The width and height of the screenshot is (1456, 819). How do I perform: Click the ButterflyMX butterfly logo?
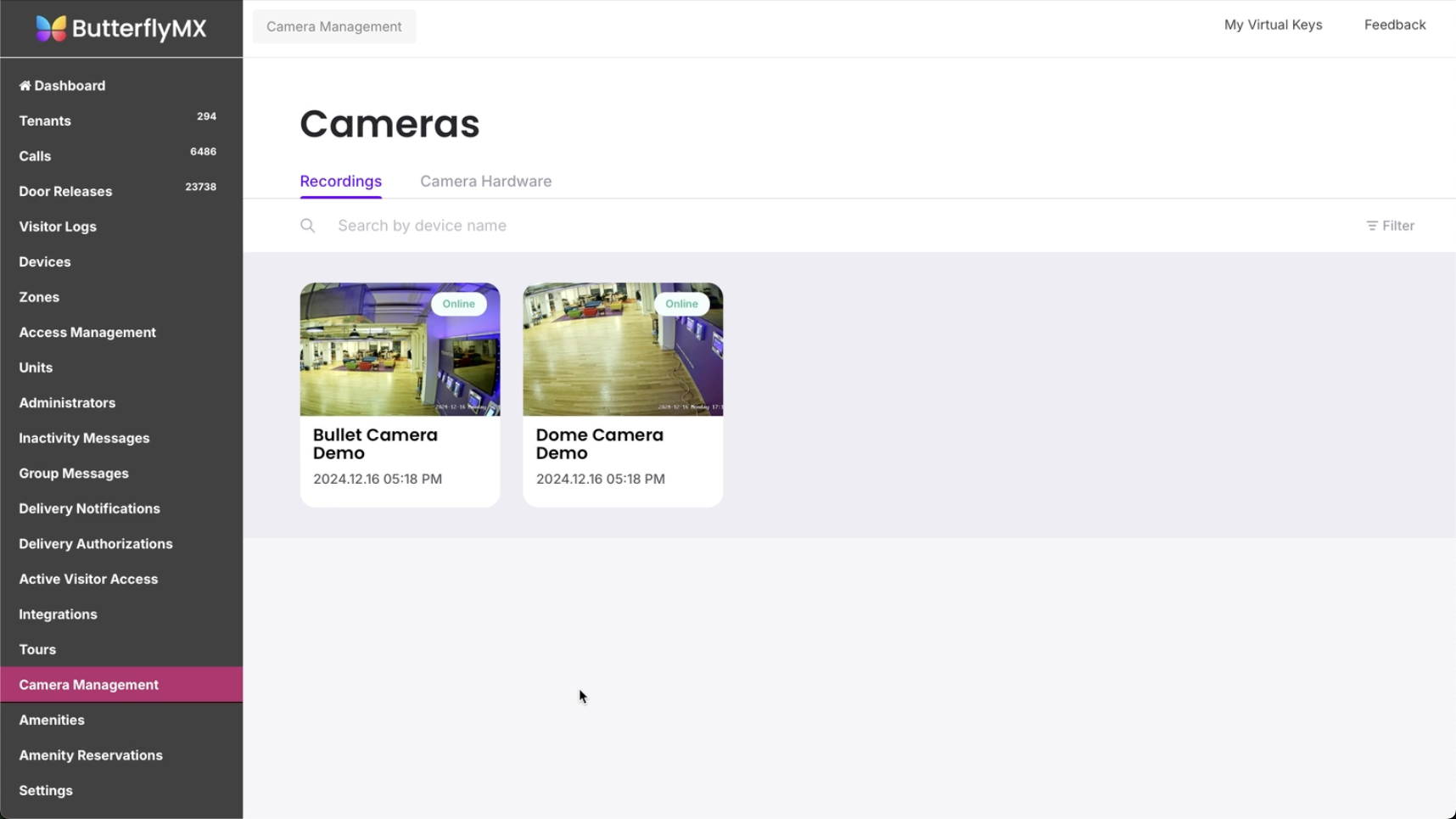coord(51,29)
